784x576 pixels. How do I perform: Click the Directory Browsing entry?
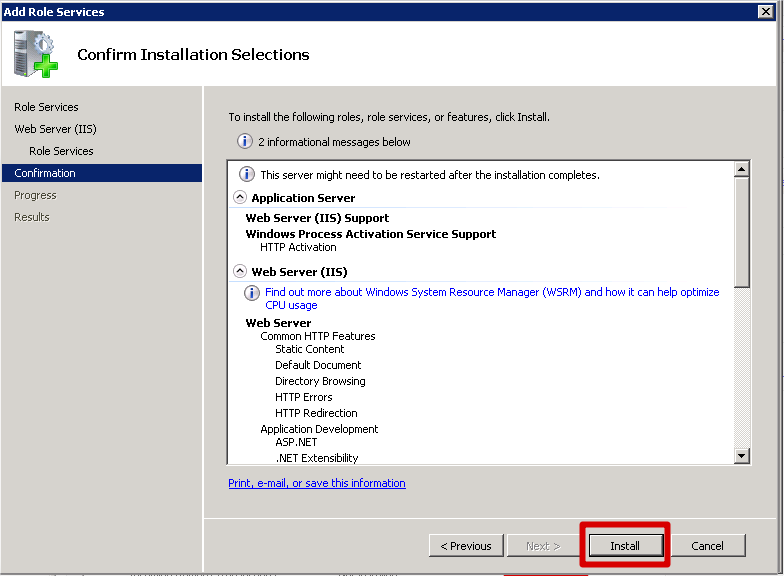point(320,381)
